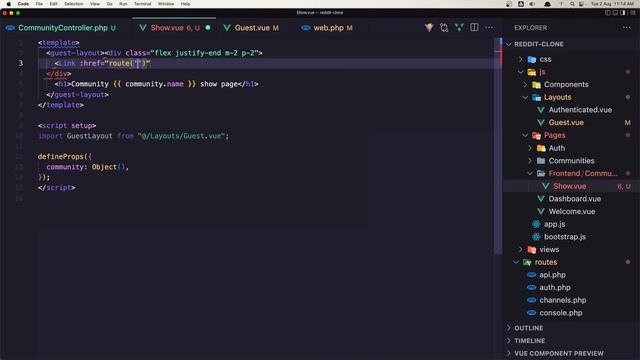
Task: Collapse the Frontend/Commu... folder
Action: click(571, 173)
